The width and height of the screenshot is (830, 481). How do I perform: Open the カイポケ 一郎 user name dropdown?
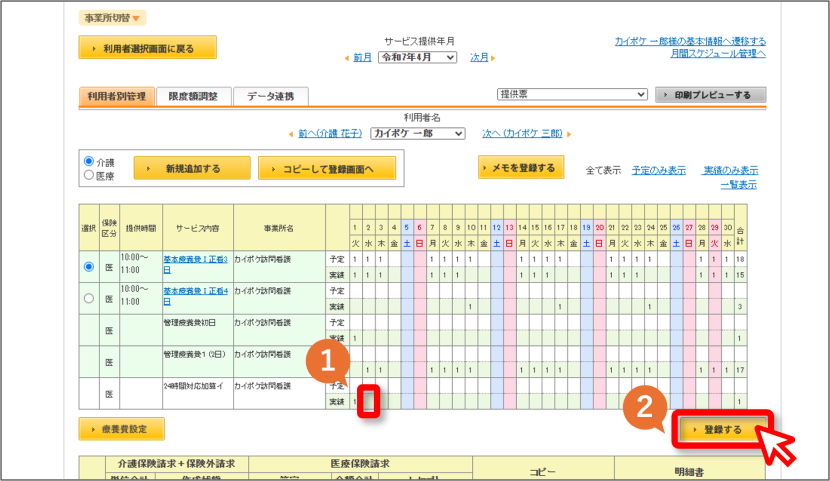(418, 133)
